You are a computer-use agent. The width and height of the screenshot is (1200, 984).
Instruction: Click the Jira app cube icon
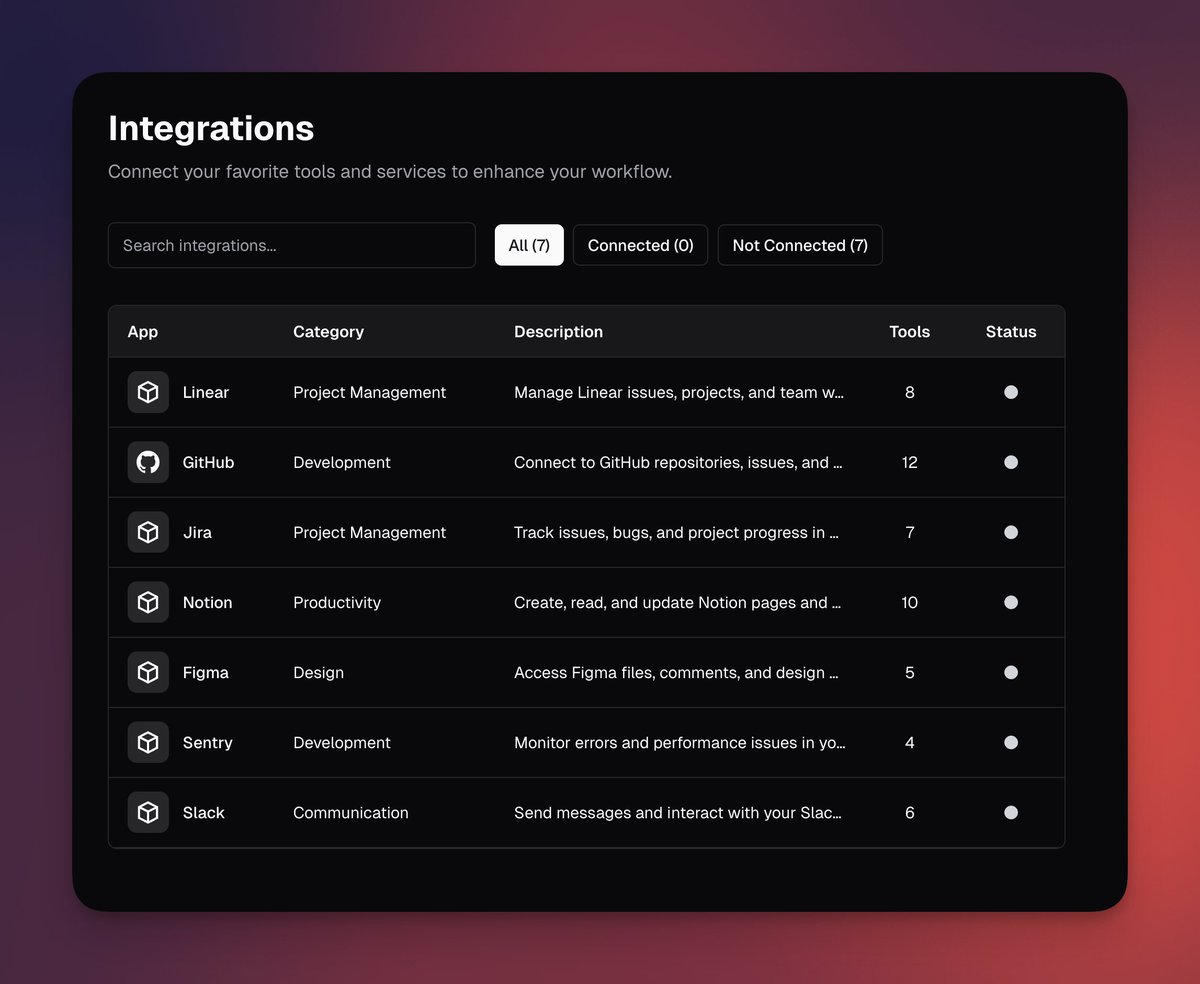point(148,532)
